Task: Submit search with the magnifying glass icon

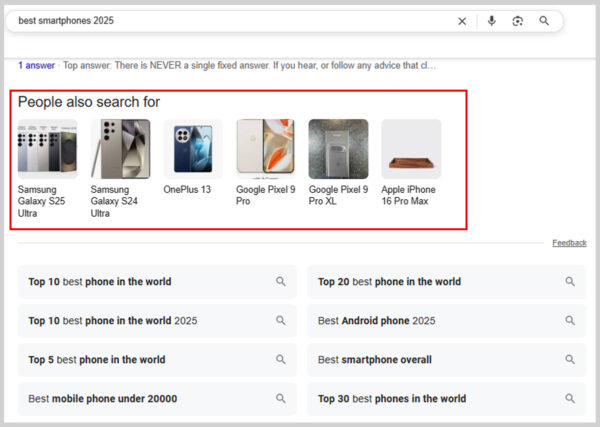Action: click(544, 21)
